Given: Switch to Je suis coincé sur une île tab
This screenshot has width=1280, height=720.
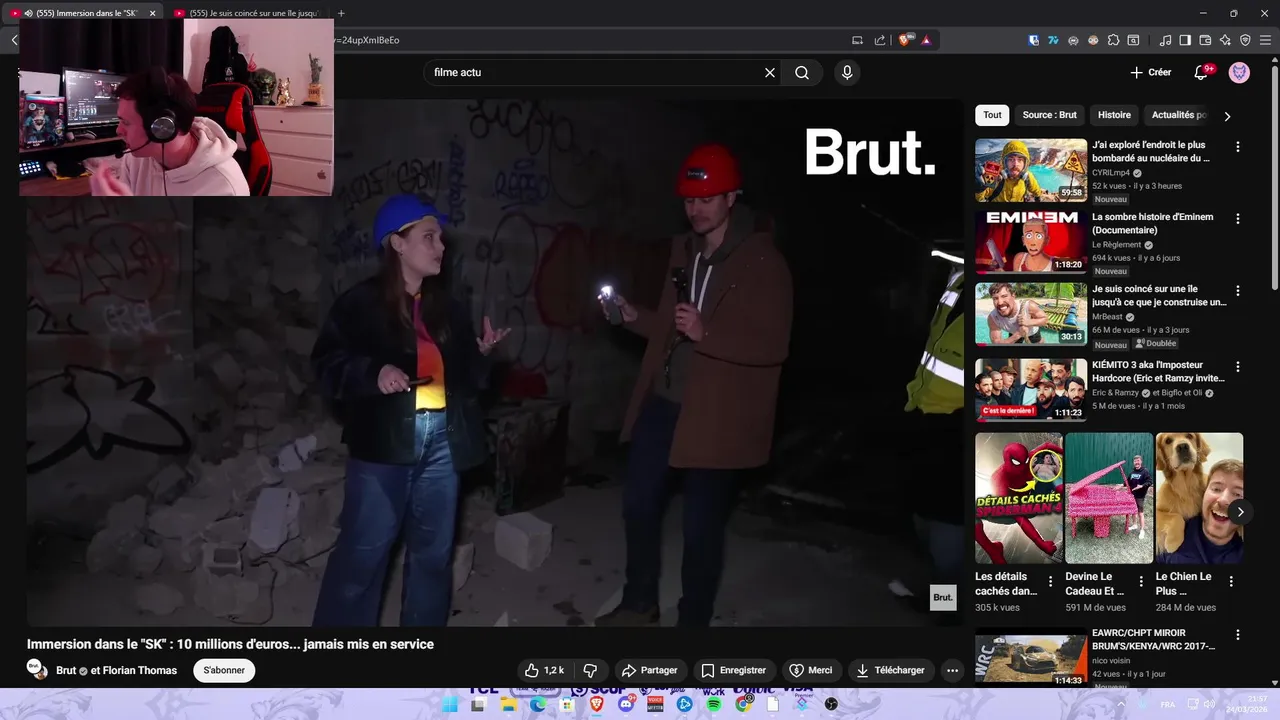Looking at the screenshot, I should pos(246,13).
